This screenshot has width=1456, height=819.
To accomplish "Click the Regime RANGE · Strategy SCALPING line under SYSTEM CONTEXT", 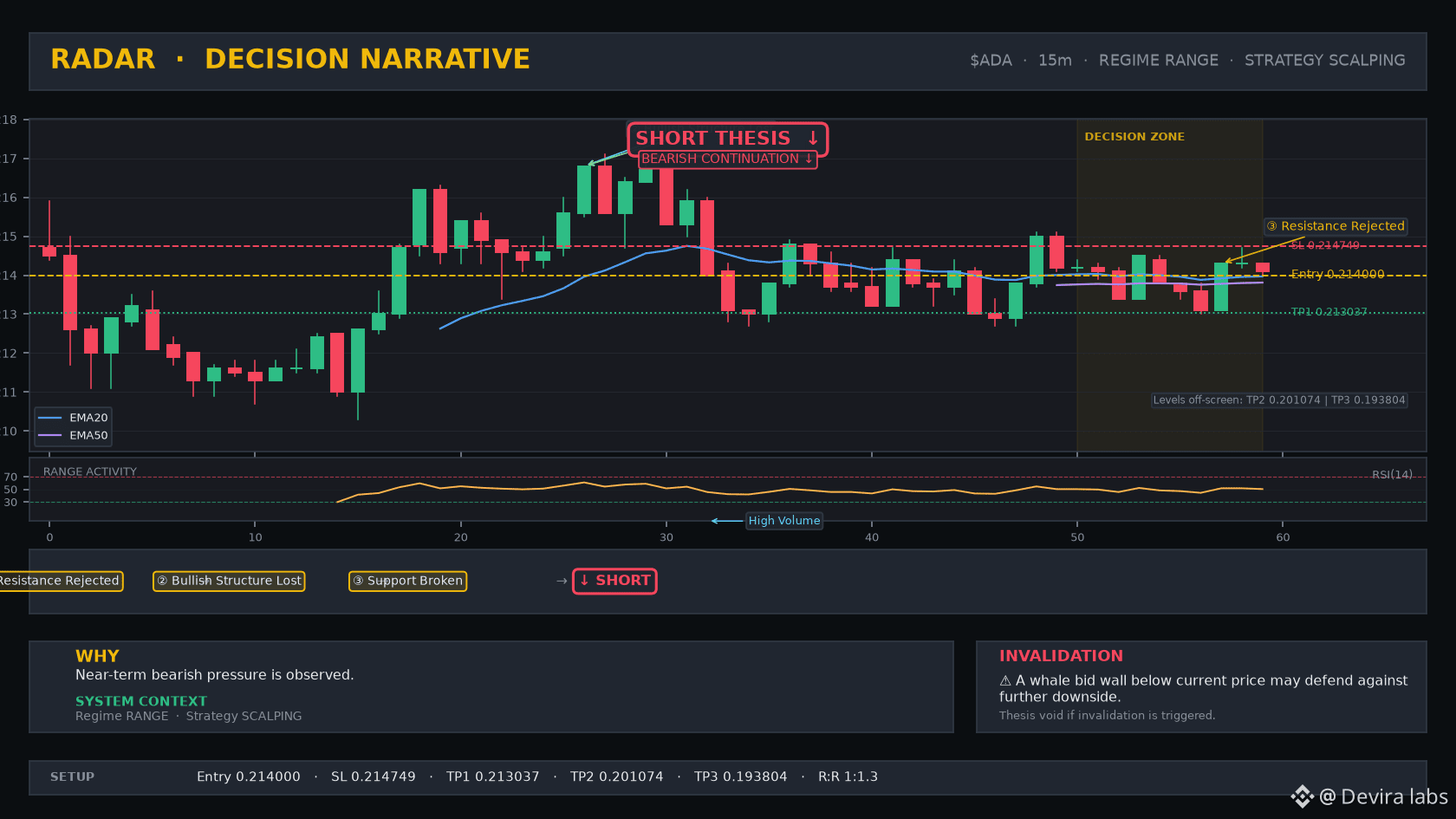I will point(189,716).
